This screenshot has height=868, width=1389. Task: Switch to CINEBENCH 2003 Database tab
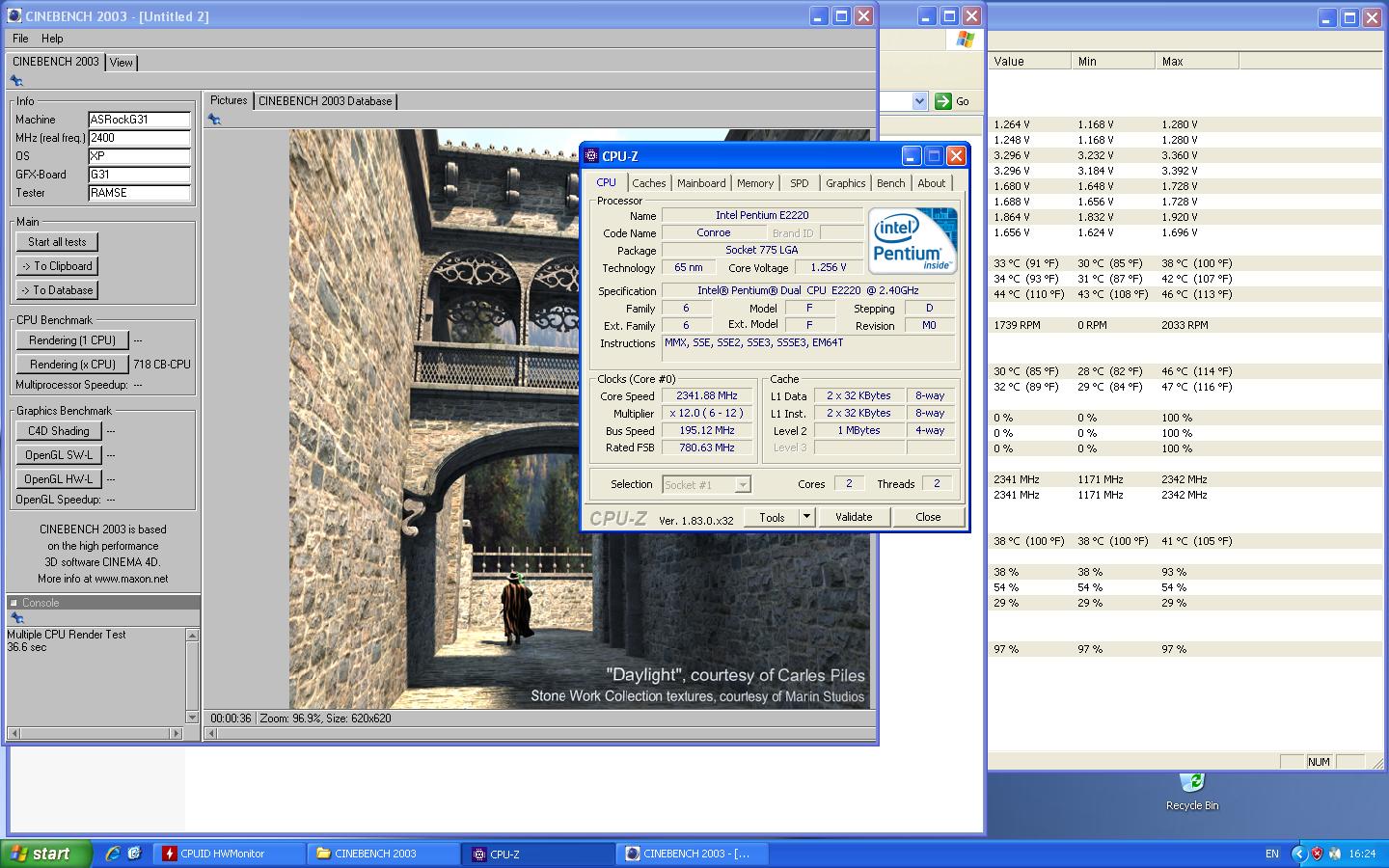pyautogui.click(x=325, y=101)
